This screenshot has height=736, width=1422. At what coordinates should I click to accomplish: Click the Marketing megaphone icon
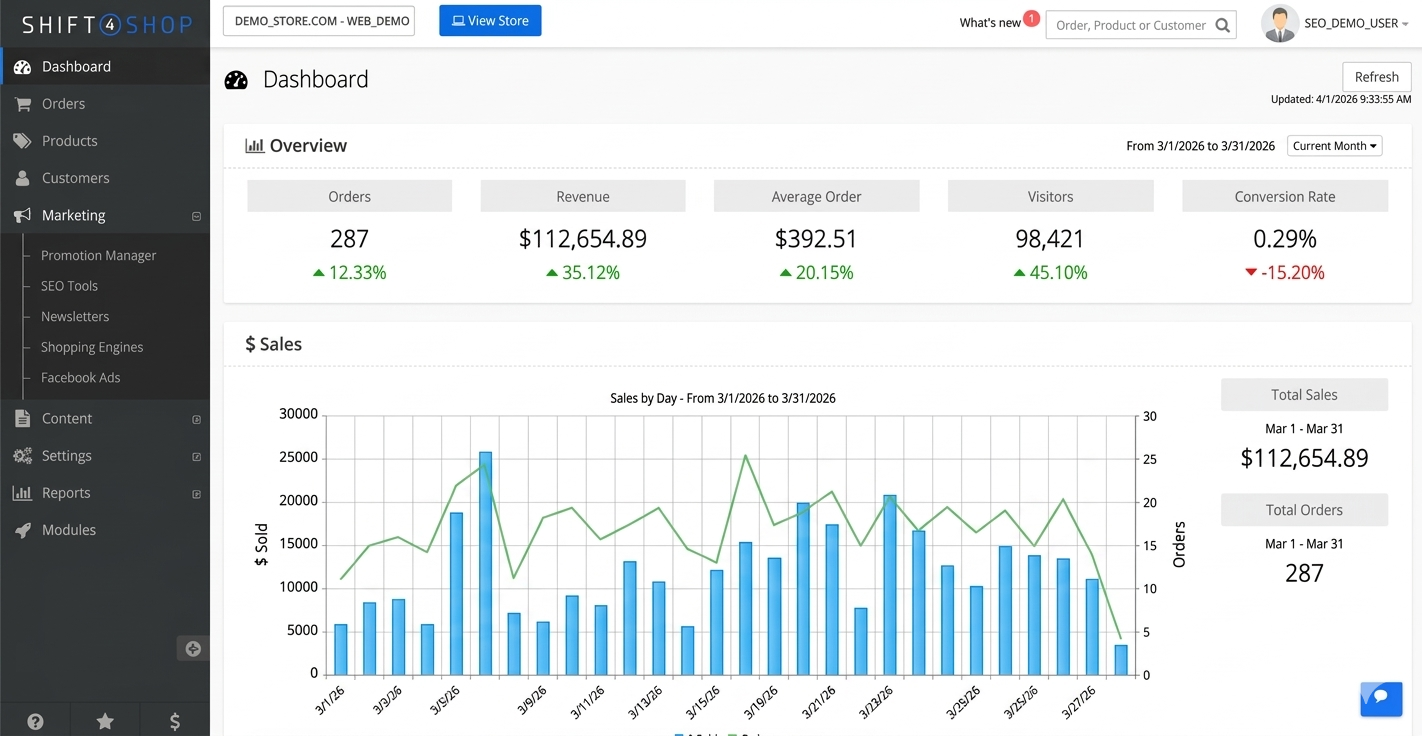click(22, 215)
